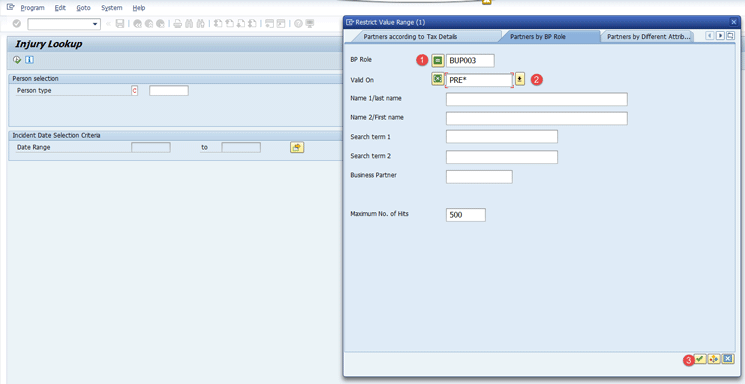The image size is (745, 384).
Task: Click the Person type input field
Action: pos(169,91)
